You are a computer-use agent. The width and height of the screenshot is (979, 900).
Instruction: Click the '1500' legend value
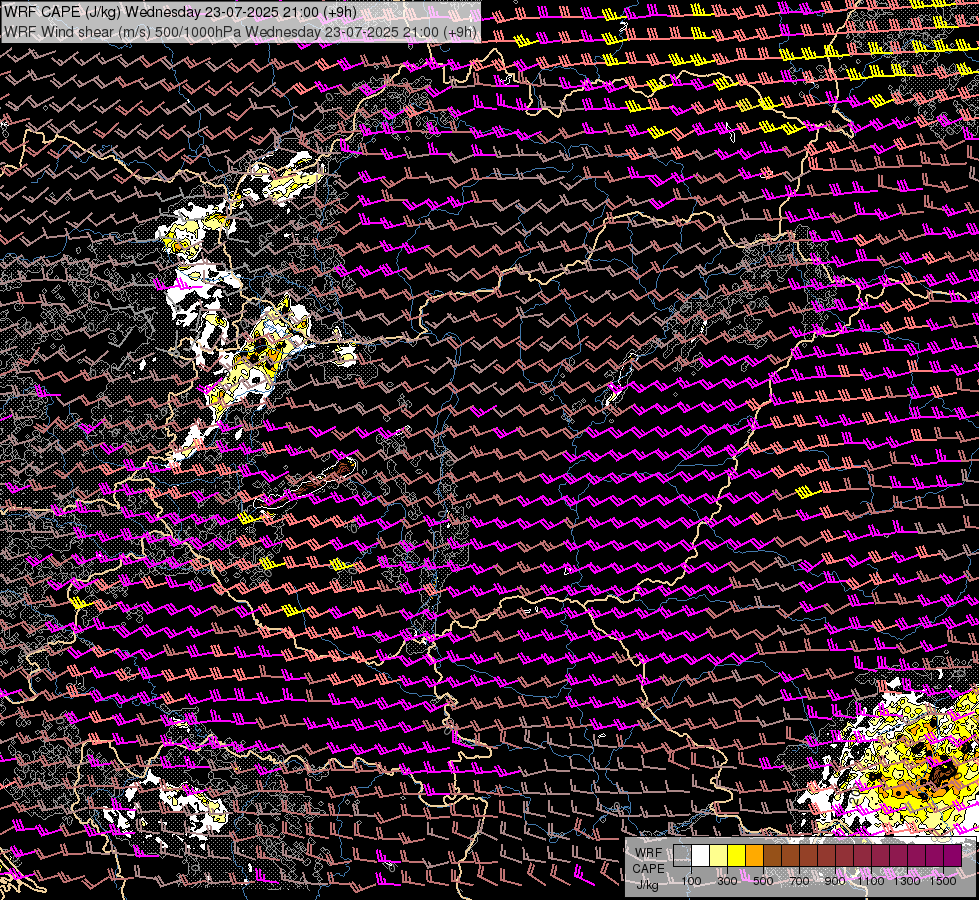click(x=943, y=881)
